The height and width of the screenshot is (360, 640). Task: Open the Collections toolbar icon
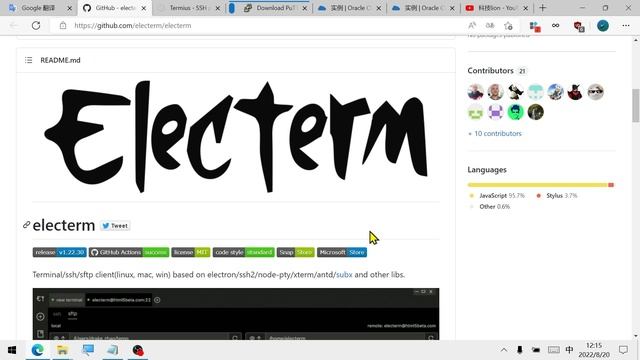coord(535,26)
